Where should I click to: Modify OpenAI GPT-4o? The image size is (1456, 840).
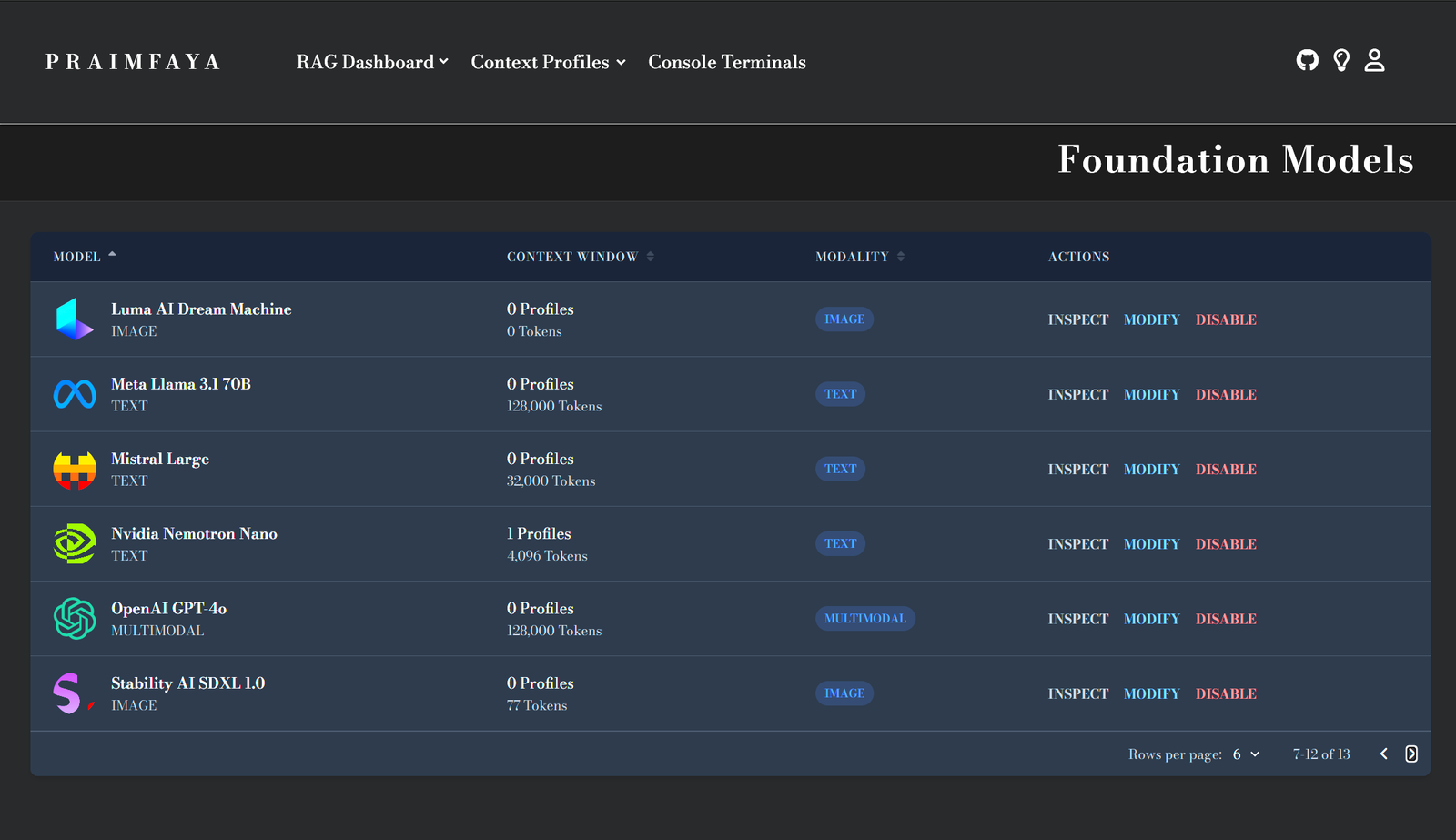(x=1151, y=619)
